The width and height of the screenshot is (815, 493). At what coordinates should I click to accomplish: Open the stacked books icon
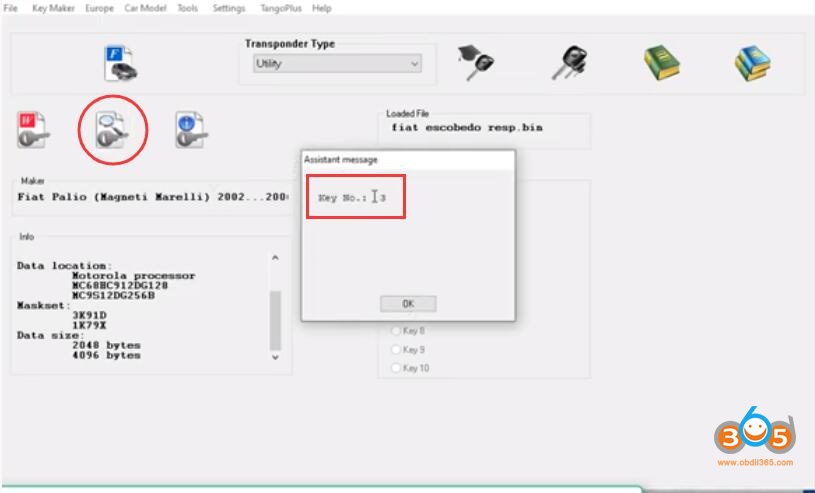tap(752, 63)
